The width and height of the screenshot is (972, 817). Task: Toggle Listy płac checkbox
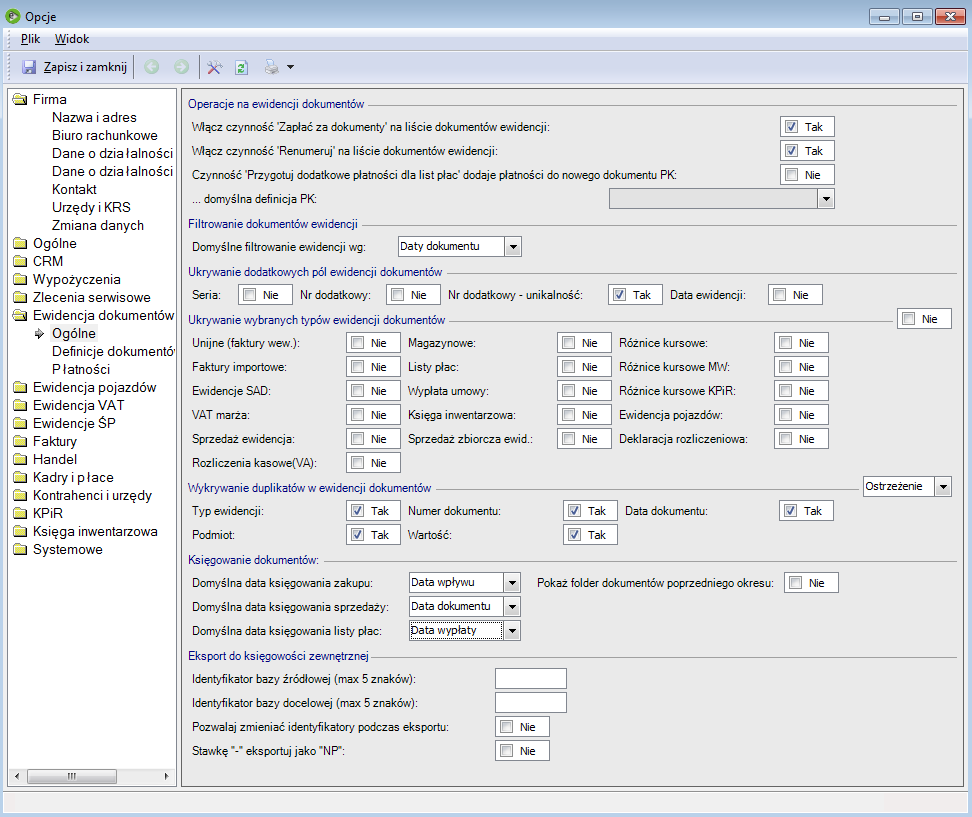[568, 366]
